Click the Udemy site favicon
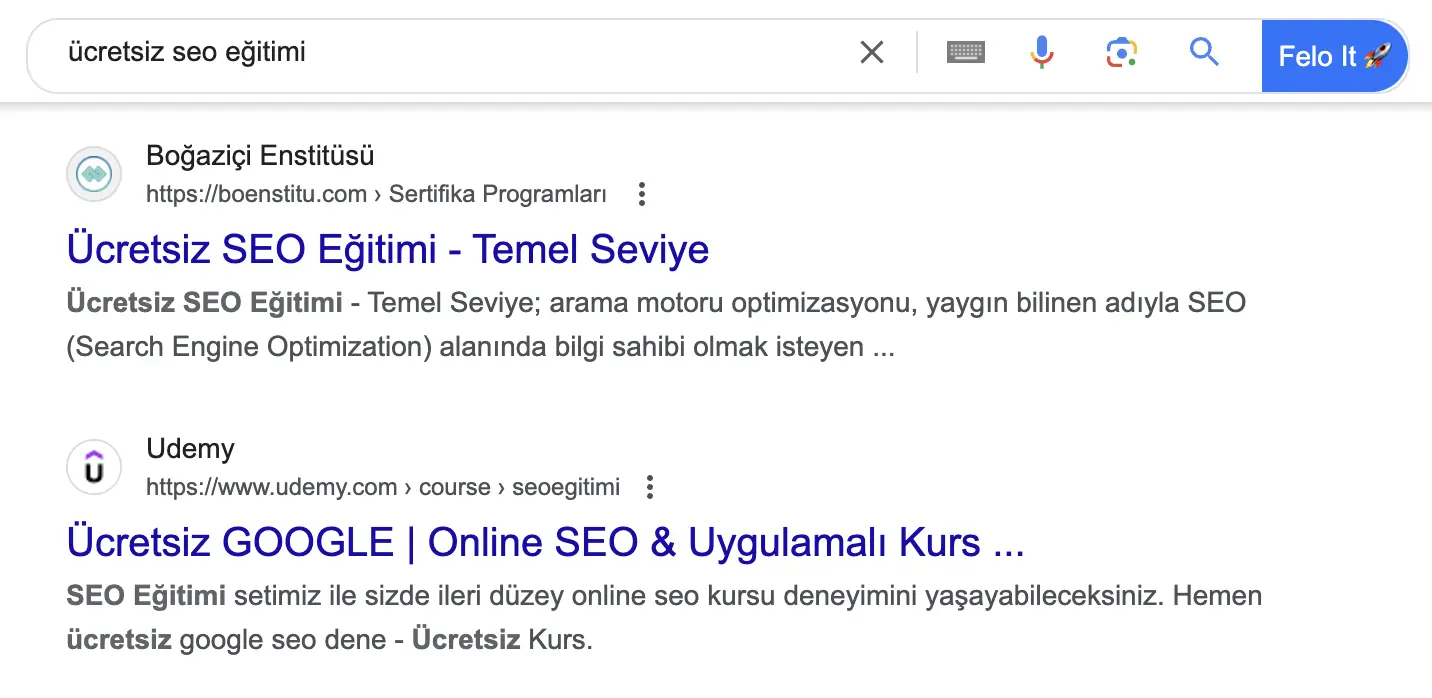Image resolution: width=1432 pixels, height=698 pixels. point(94,467)
